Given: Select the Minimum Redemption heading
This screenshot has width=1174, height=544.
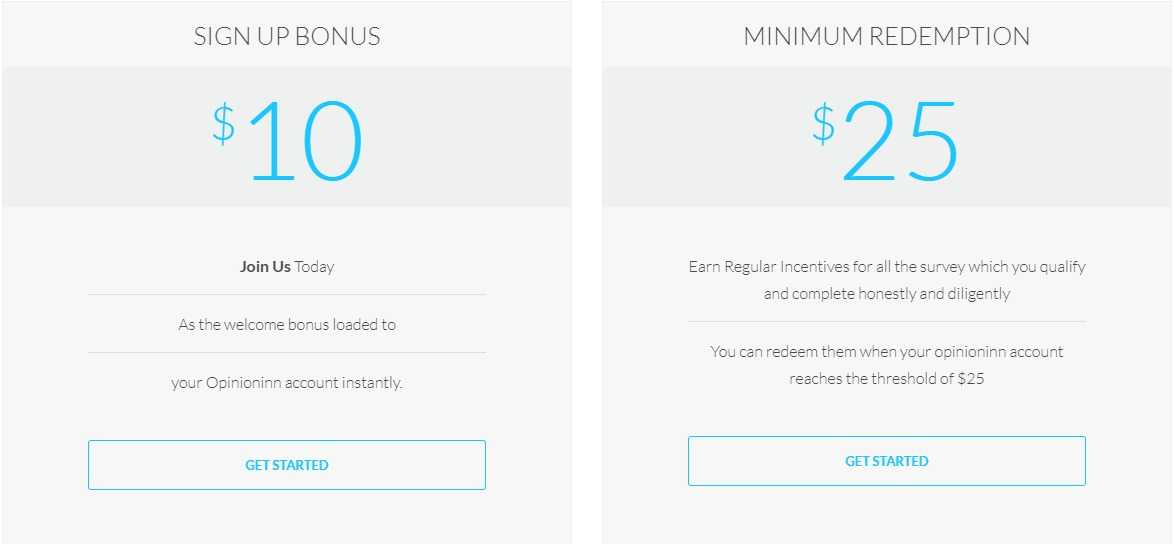Looking at the screenshot, I should 886,37.
